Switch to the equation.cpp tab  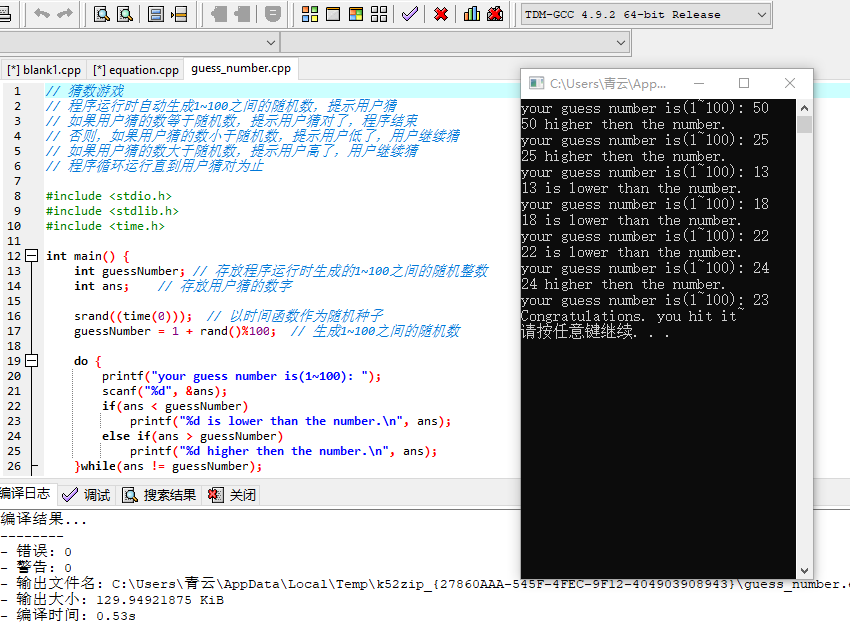[x=136, y=70]
